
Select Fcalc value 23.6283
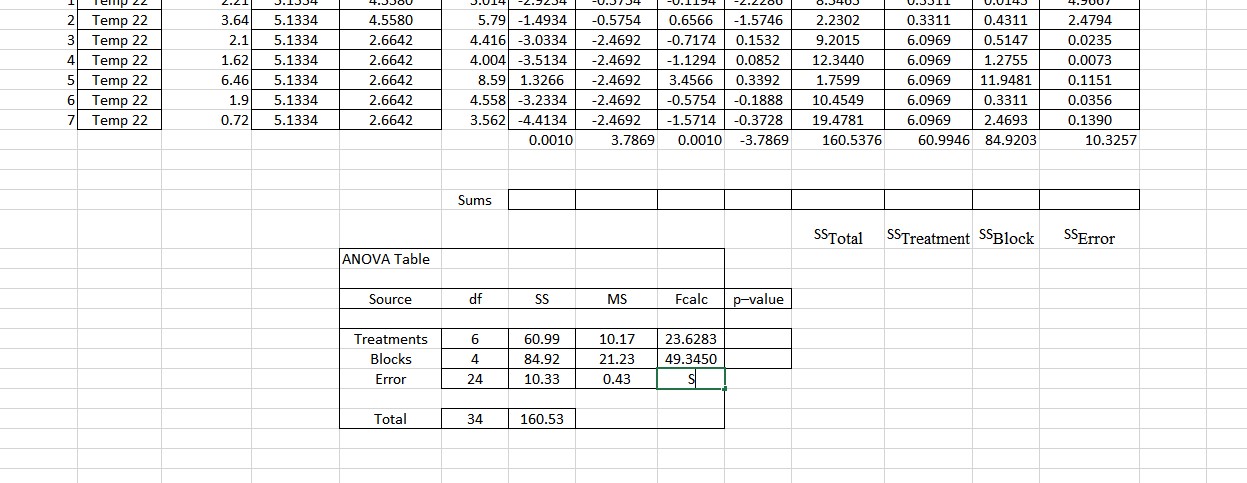coord(690,339)
